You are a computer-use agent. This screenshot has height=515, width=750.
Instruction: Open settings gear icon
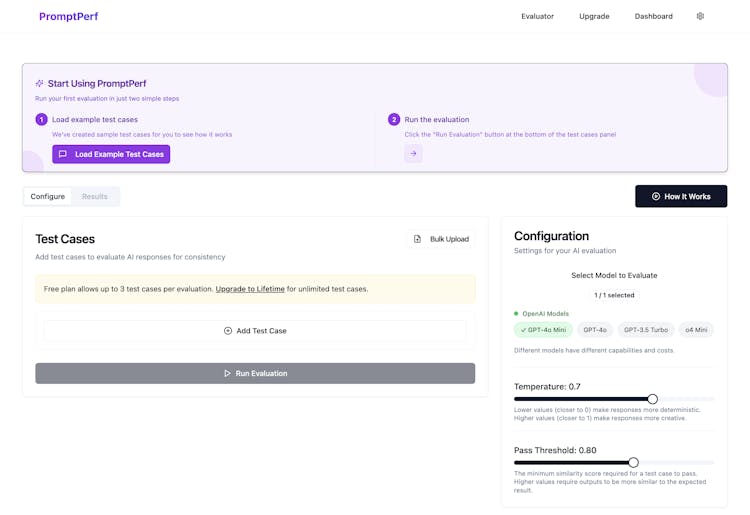pyautogui.click(x=700, y=16)
